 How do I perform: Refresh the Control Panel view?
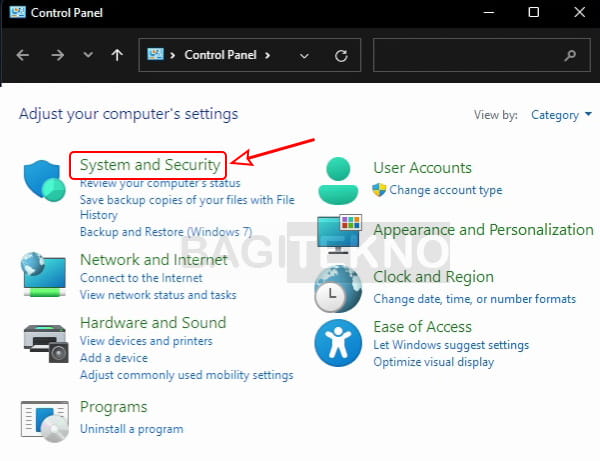341,56
